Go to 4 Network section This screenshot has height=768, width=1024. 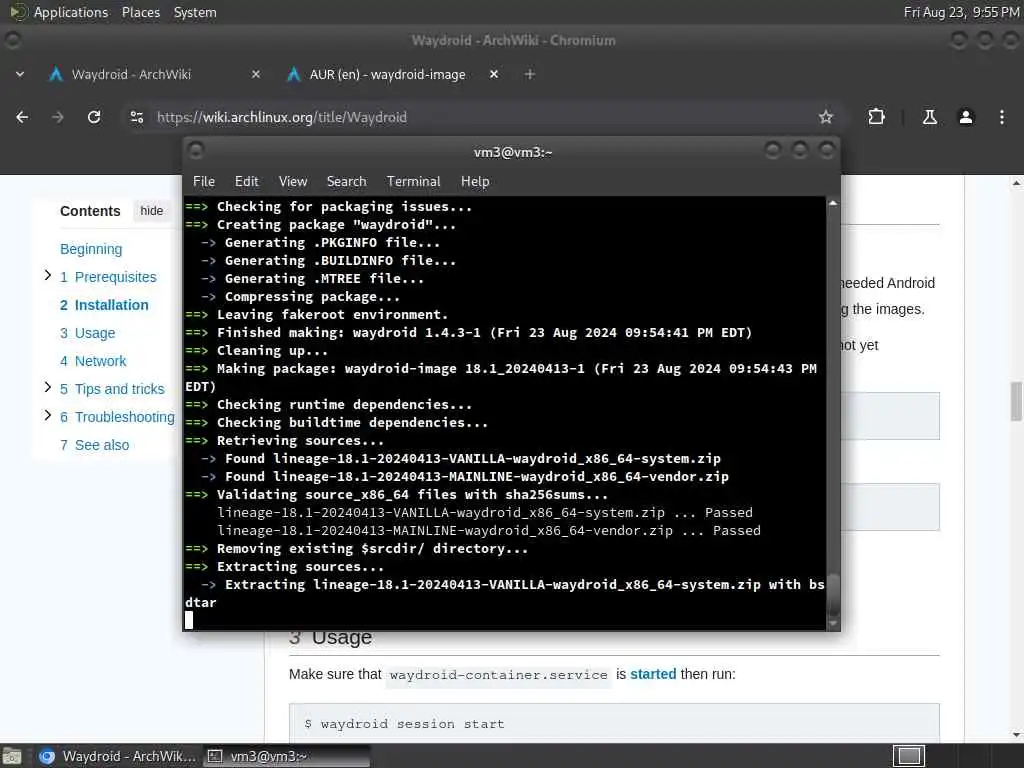pyautogui.click(x=93, y=361)
